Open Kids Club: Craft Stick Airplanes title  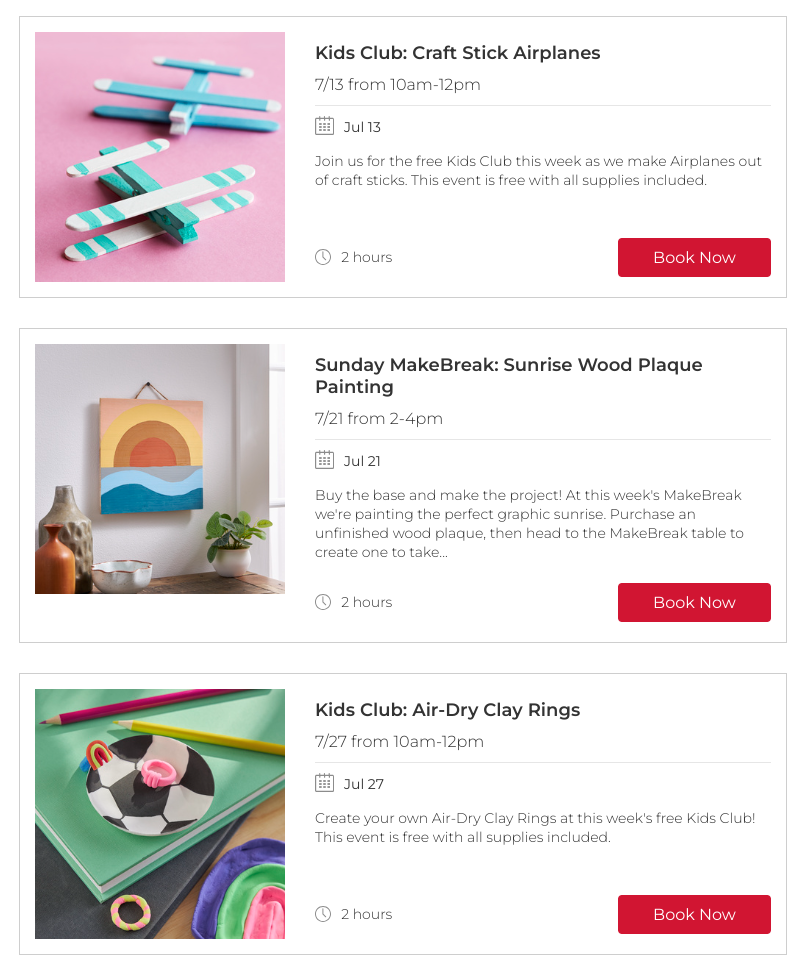pos(458,53)
